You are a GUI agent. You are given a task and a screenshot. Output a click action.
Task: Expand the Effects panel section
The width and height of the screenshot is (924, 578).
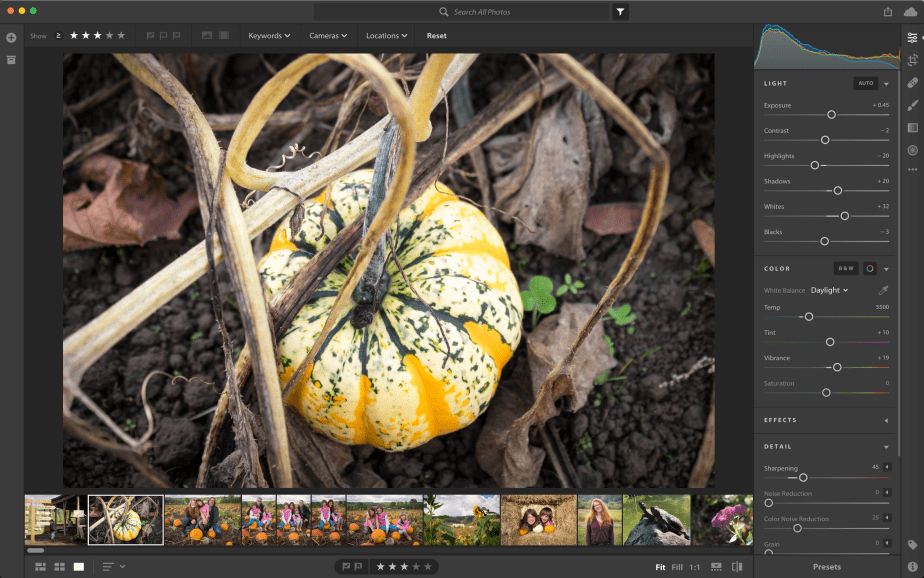pos(886,420)
